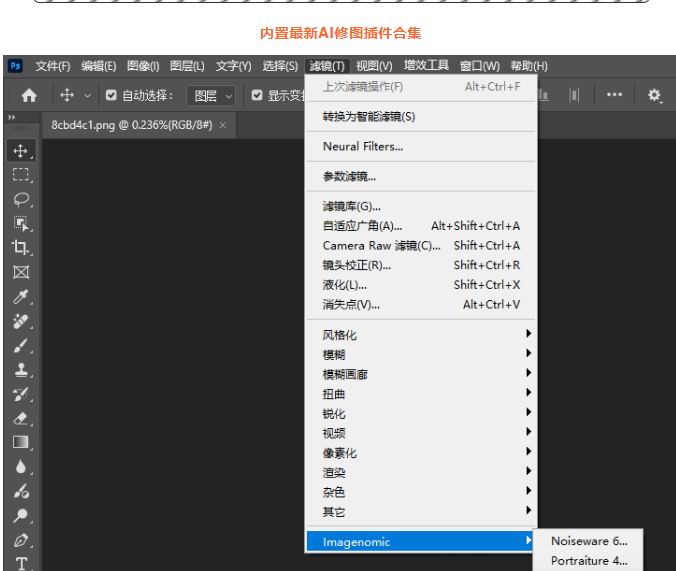
Task: Select the Eraser tool
Action: click(x=21, y=418)
